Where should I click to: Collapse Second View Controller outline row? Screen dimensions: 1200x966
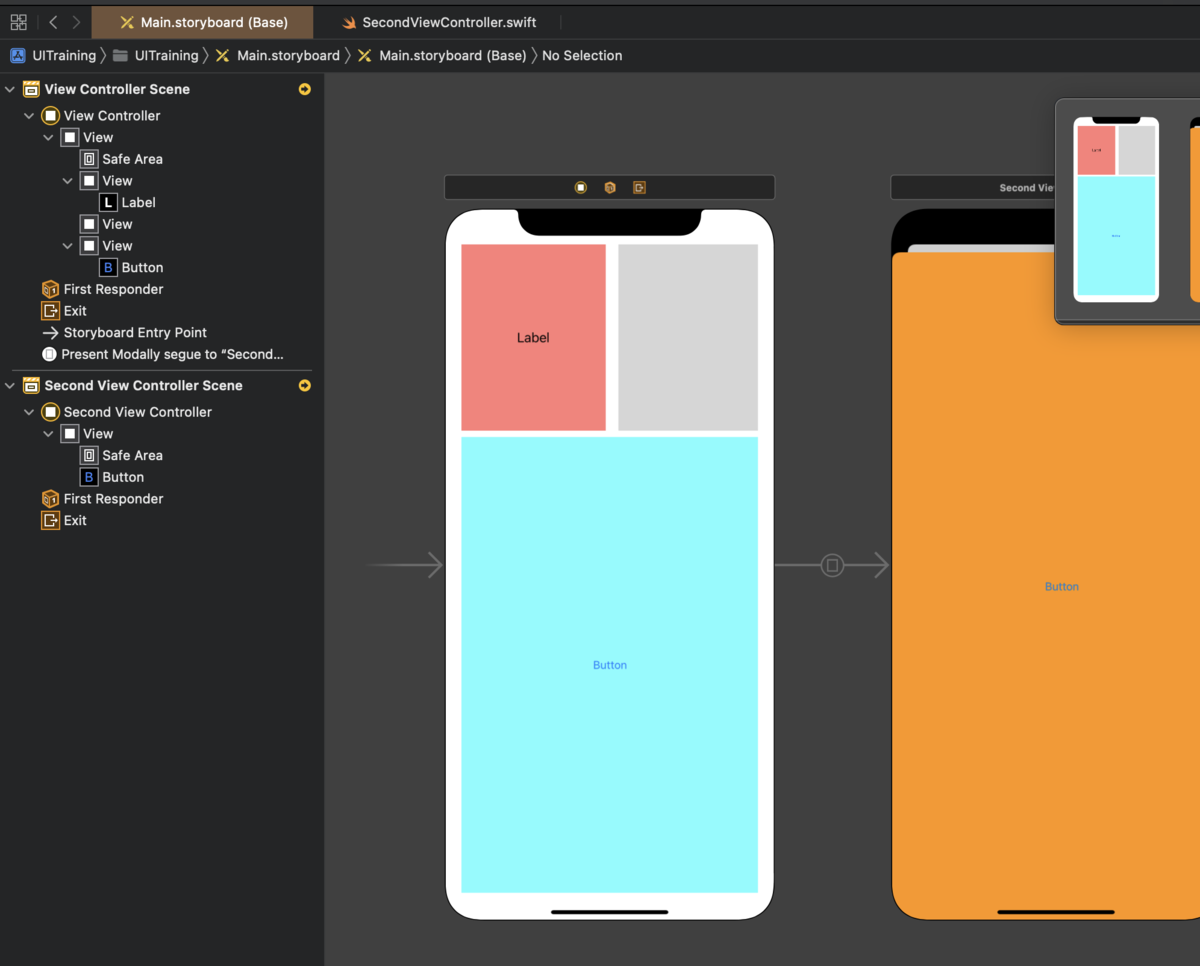[x=29, y=412]
